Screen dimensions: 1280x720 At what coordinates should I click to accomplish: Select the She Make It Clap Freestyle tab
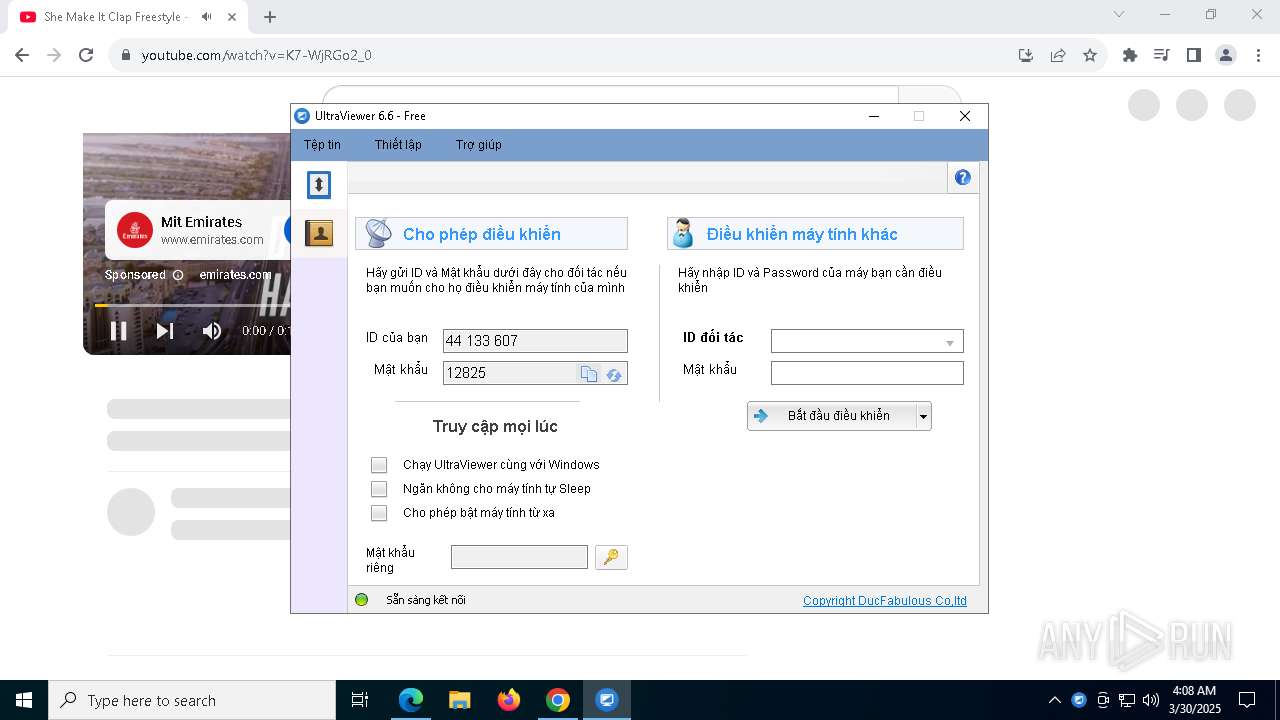[115, 17]
